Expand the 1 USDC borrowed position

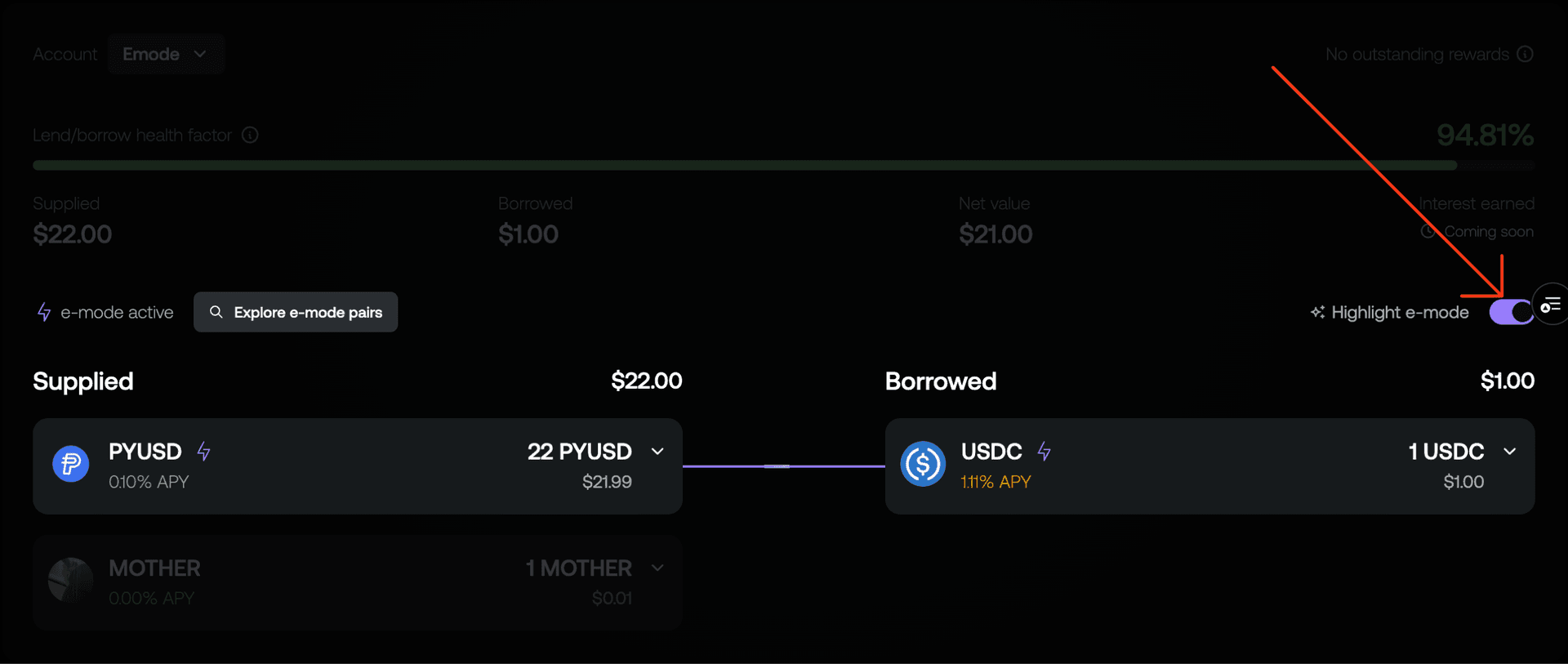(x=1510, y=451)
